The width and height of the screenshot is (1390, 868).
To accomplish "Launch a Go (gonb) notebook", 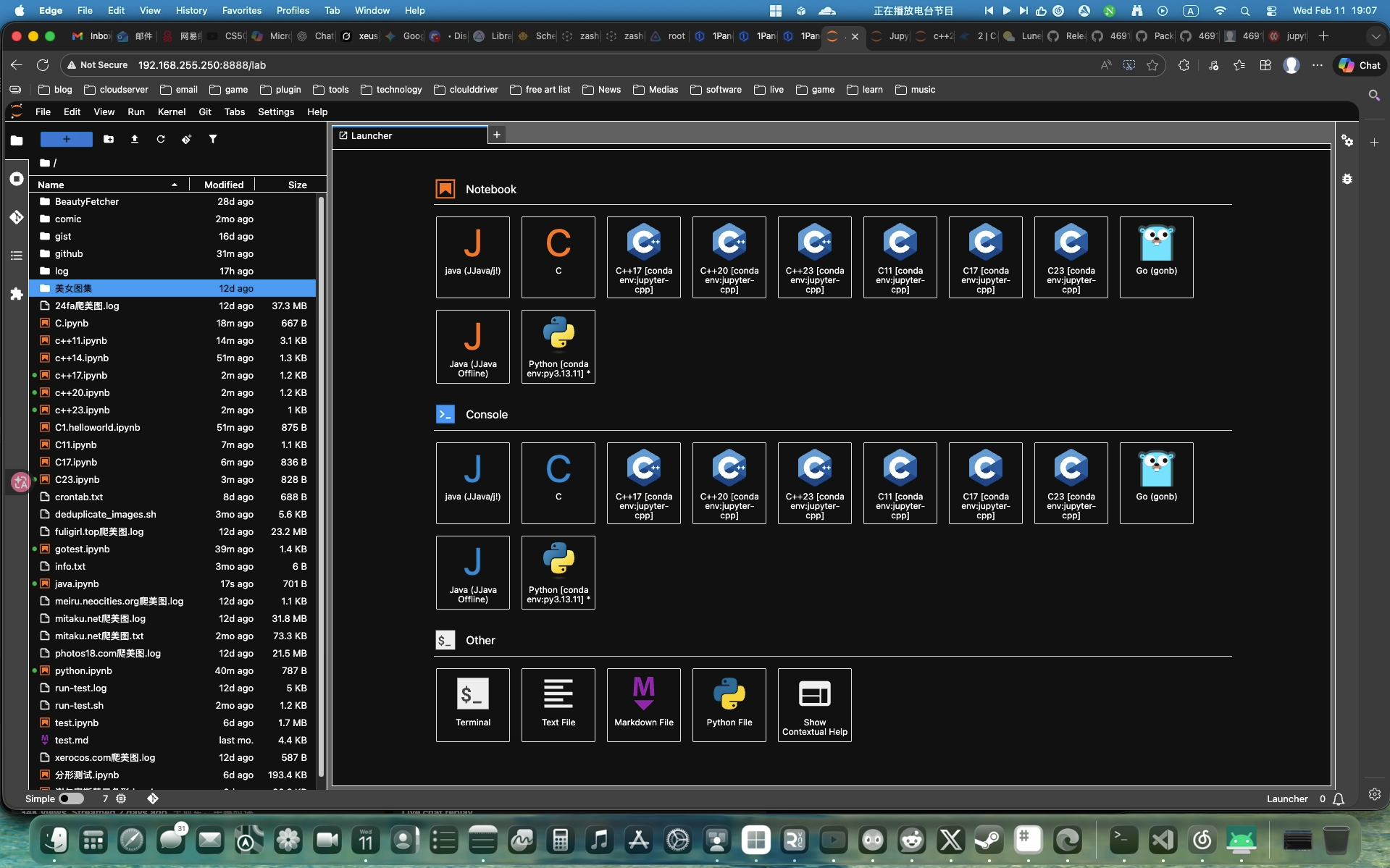I will pyautogui.click(x=1157, y=257).
